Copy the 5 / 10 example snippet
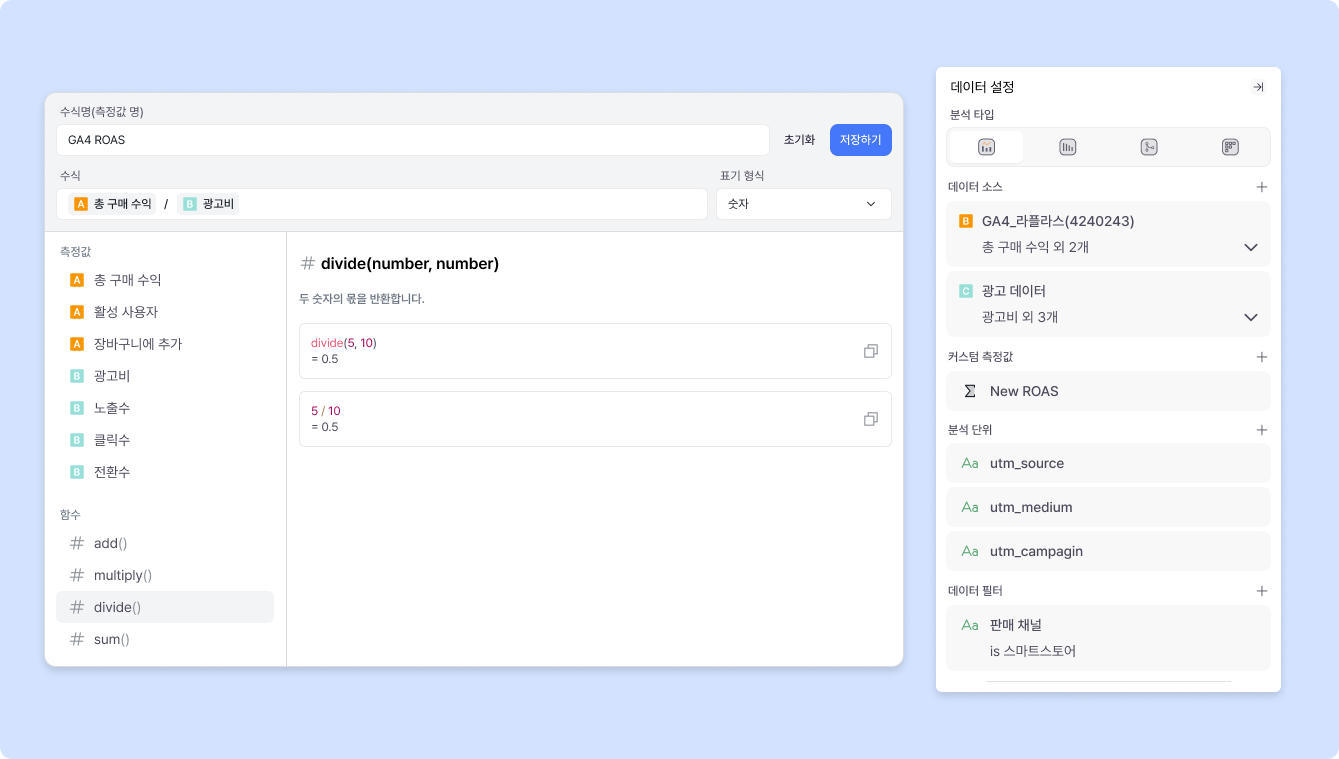This screenshot has height=759, width=1339. (870, 419)
